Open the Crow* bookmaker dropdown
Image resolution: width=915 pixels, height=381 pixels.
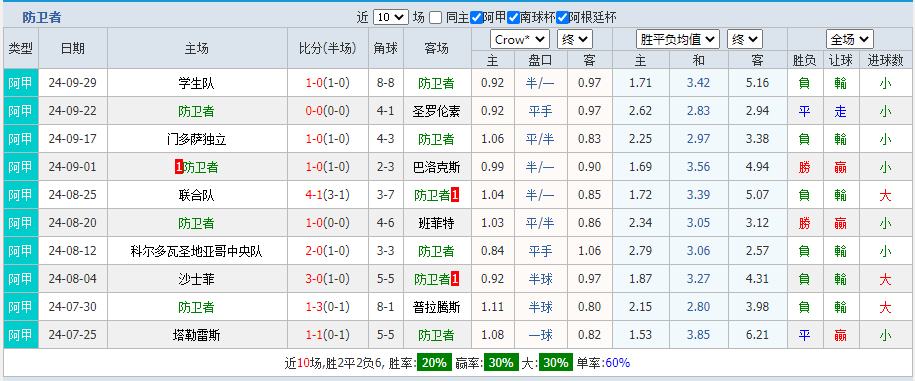point(521,40)
